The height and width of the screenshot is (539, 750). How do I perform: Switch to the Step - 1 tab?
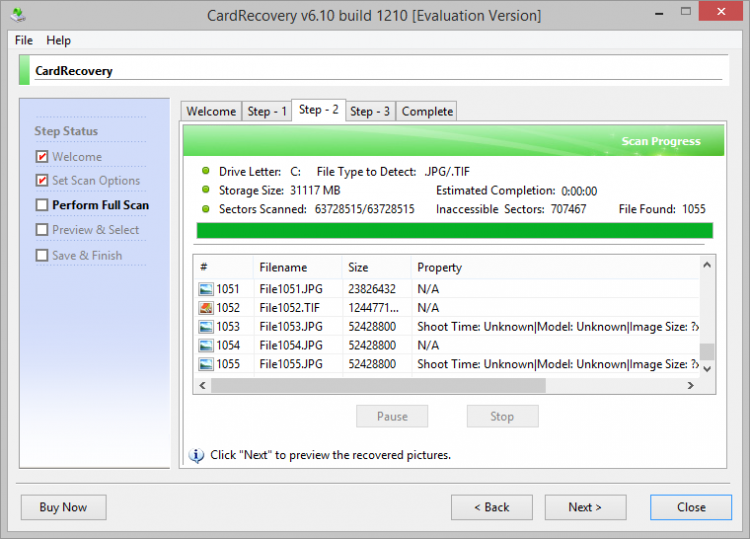(267, 111)
